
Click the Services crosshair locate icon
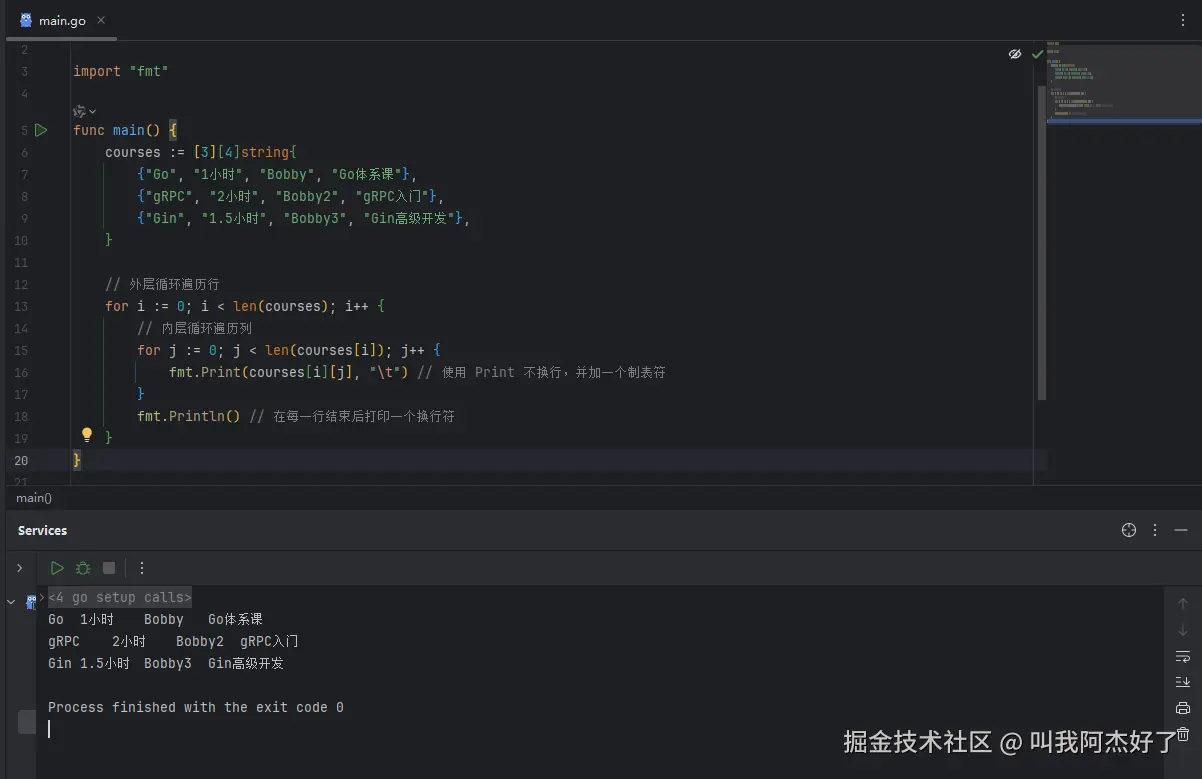[1129, 530]
